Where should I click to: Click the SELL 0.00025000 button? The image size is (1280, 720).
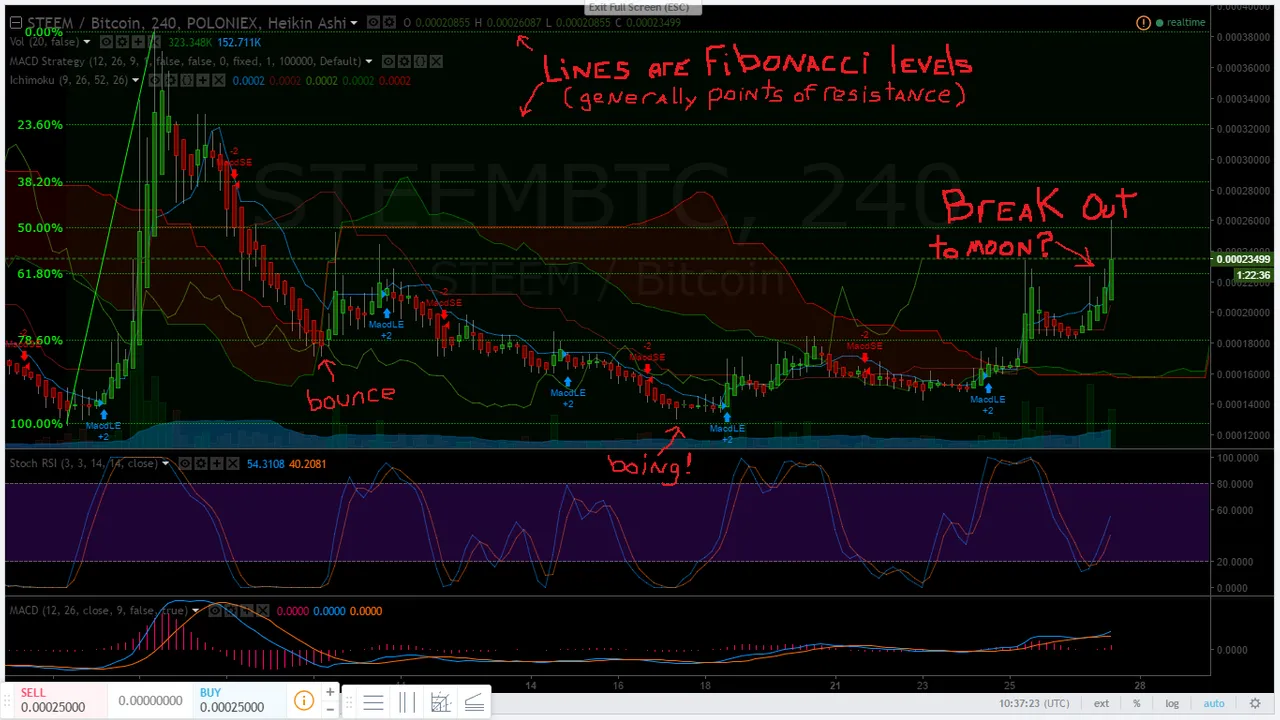click(52, 700)
